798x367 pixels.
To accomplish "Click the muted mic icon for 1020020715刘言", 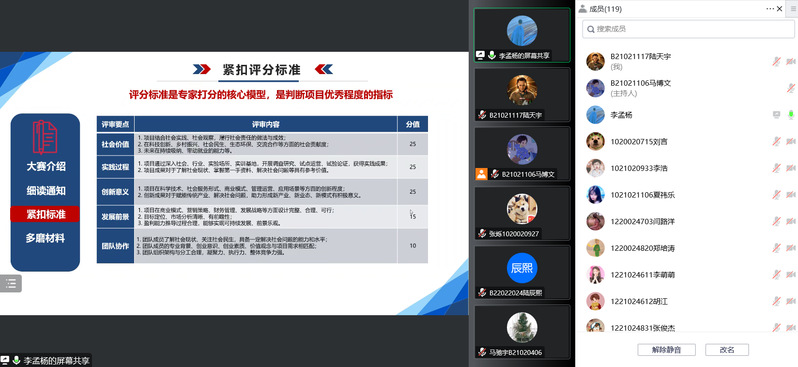I will pos(776,142).
